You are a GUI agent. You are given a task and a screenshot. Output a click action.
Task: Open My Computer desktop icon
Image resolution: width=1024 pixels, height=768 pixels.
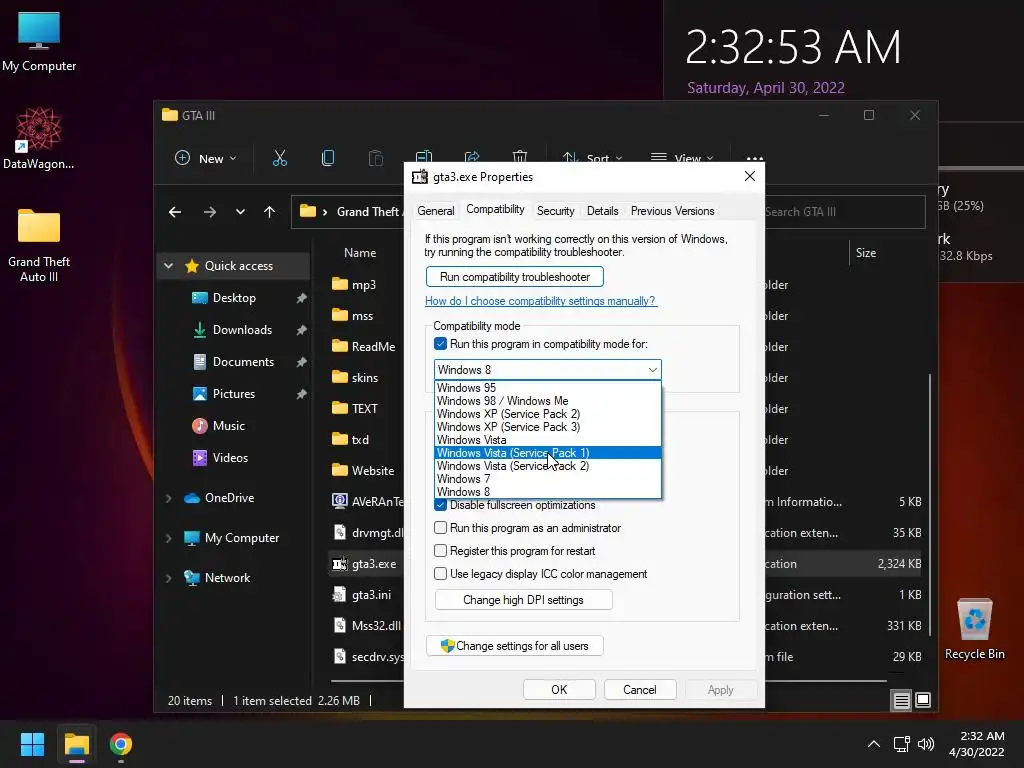point(39,42)
